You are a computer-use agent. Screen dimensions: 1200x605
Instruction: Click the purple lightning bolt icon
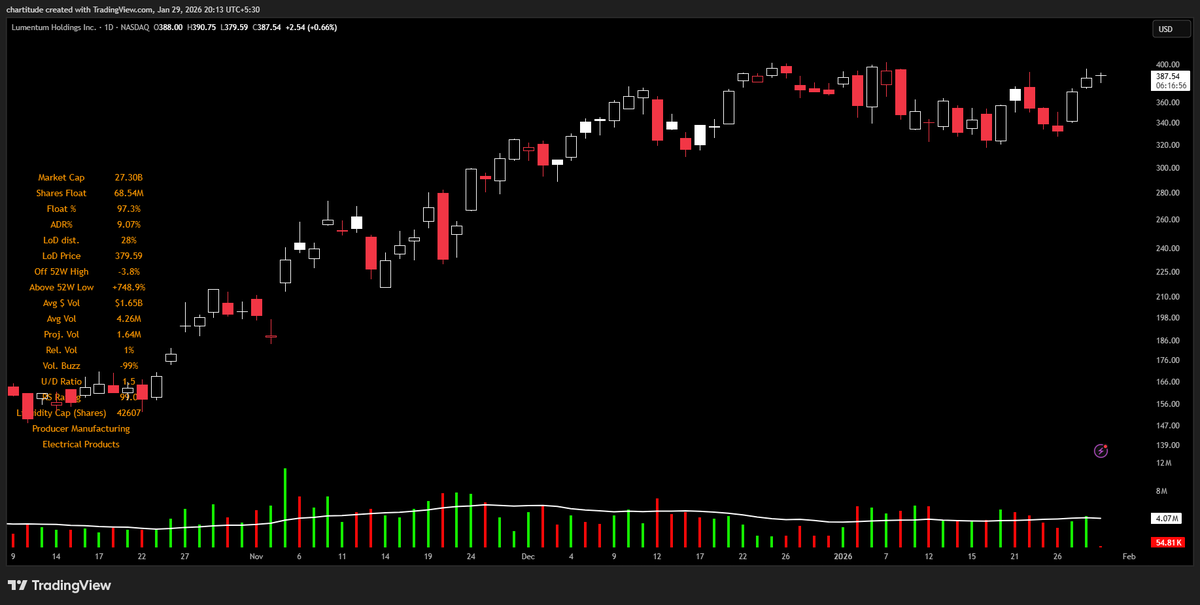point(1101,451)
